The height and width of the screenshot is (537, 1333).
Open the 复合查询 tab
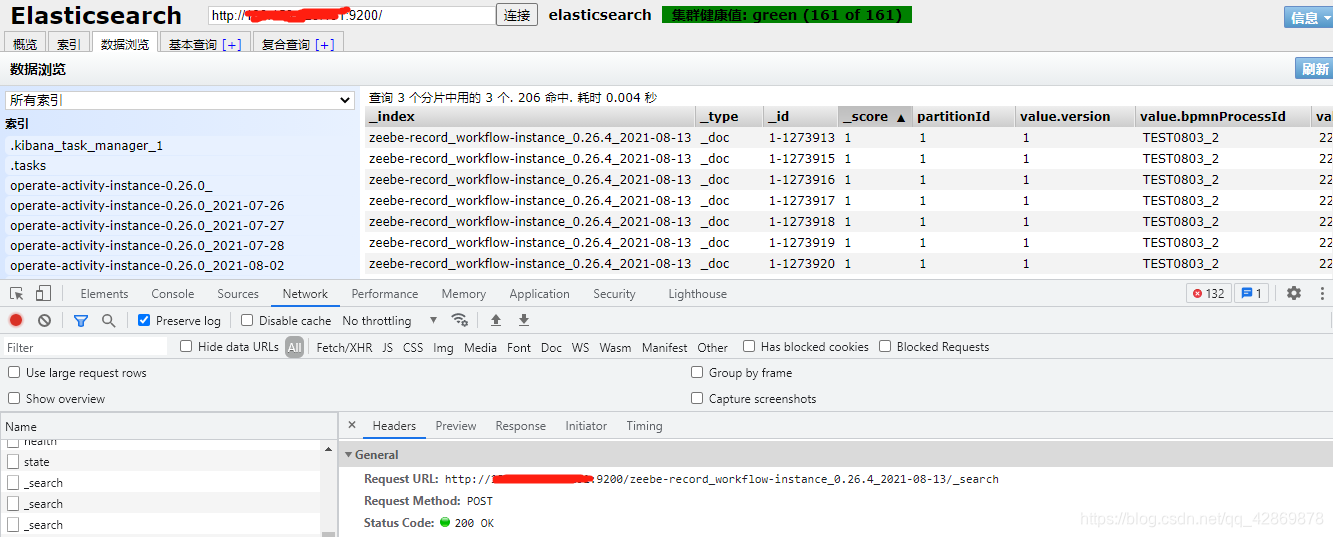click(x=298, y=44)
